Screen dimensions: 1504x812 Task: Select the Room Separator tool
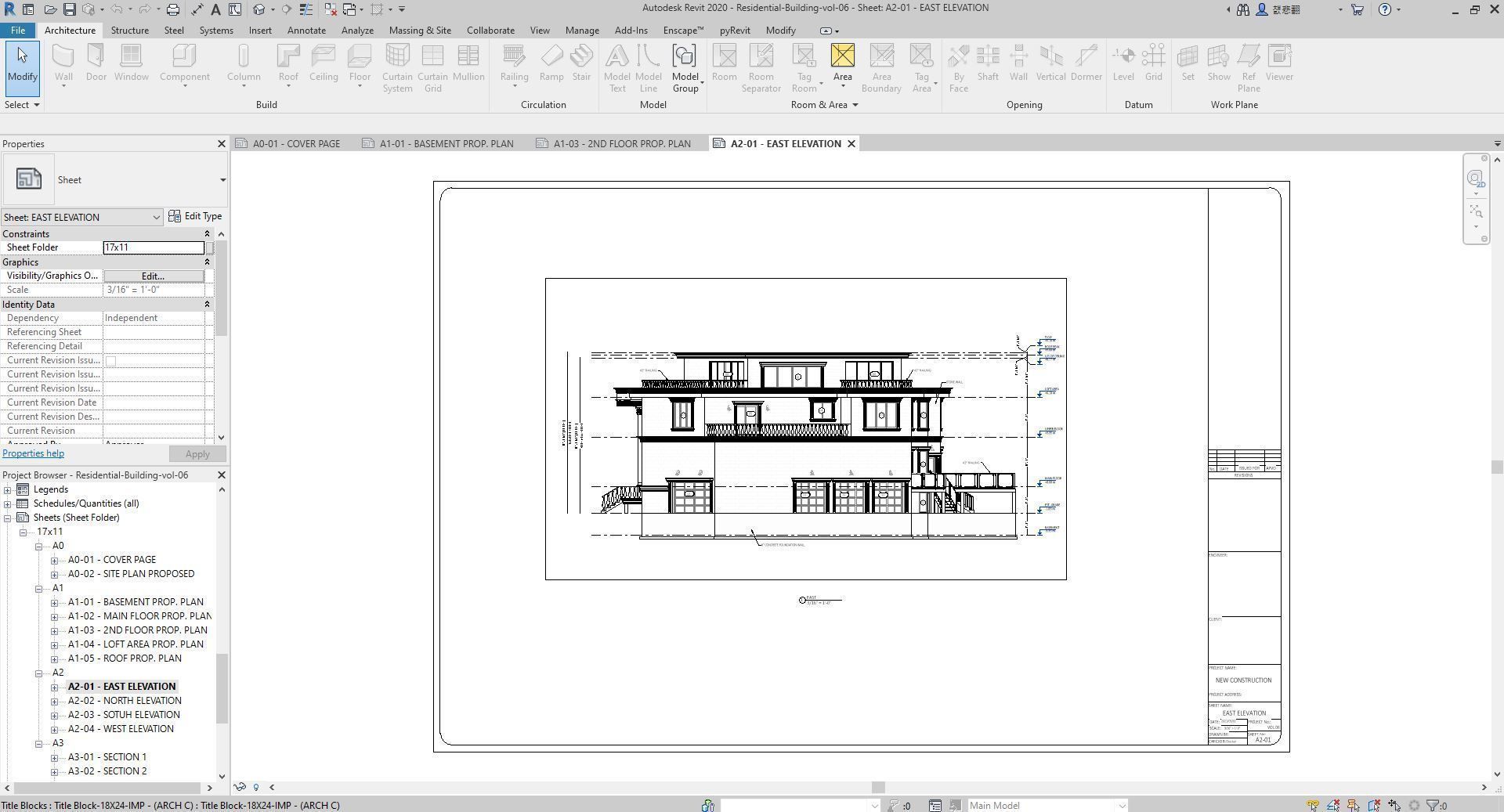click(x=761, y=68)
